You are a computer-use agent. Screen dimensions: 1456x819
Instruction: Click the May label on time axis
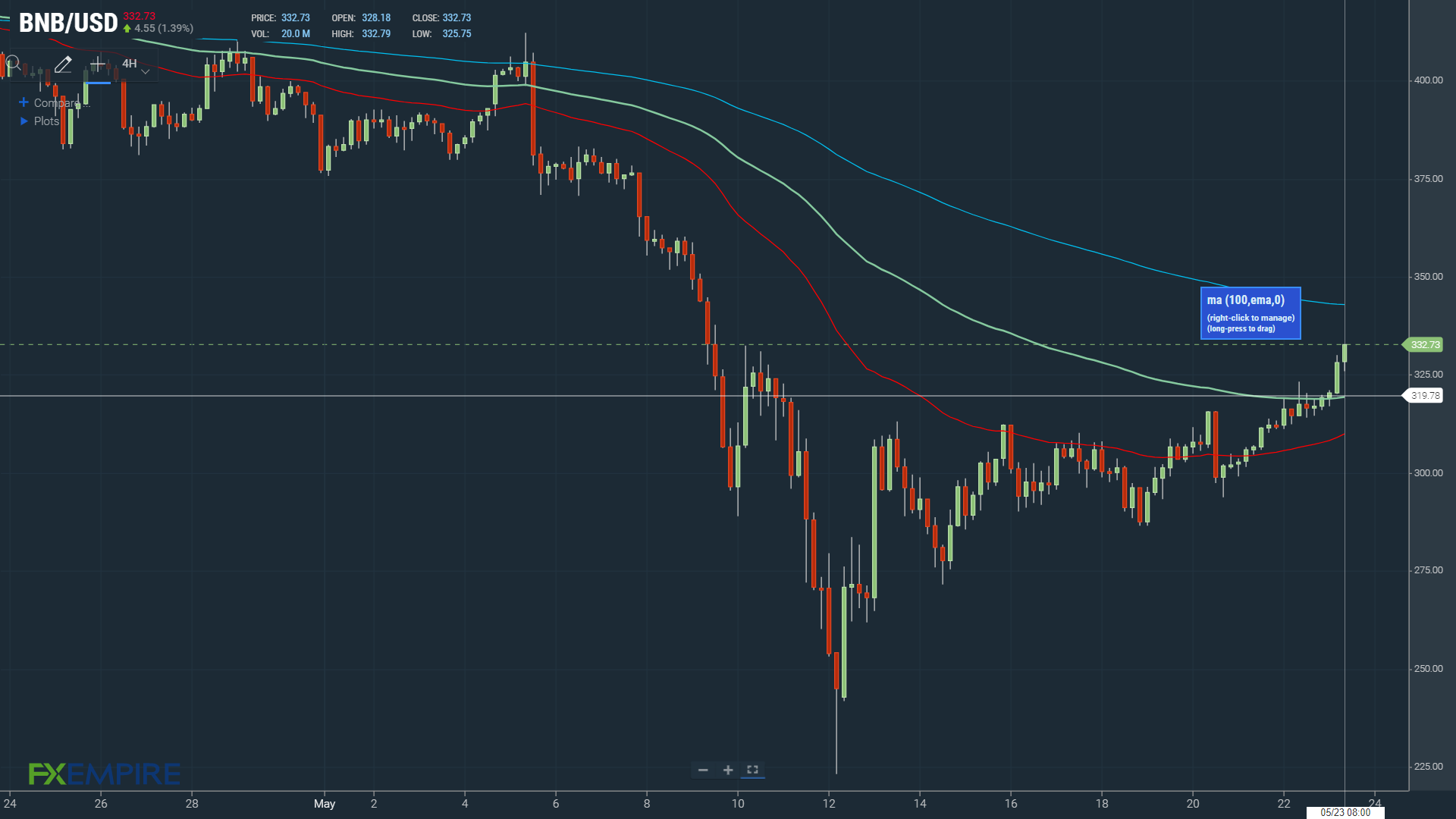tap(325, 804)
